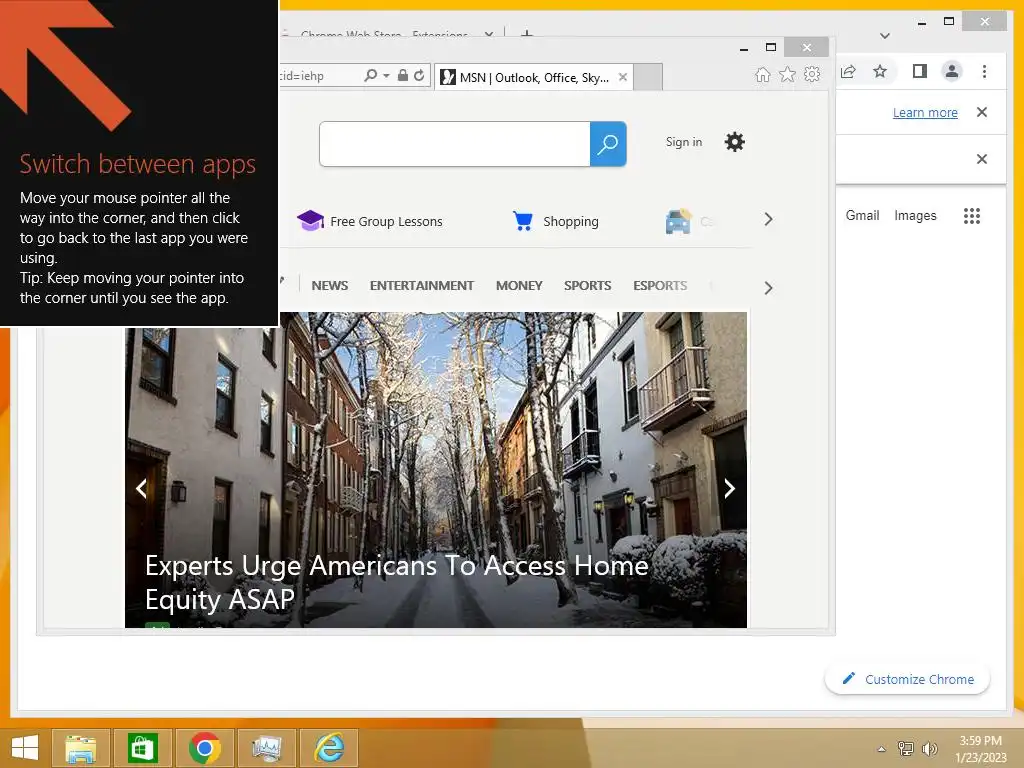Viewport: 1024px width, 768px height.
Task: Click the blue shopping cart icon
Action: (x=522, y=221)
